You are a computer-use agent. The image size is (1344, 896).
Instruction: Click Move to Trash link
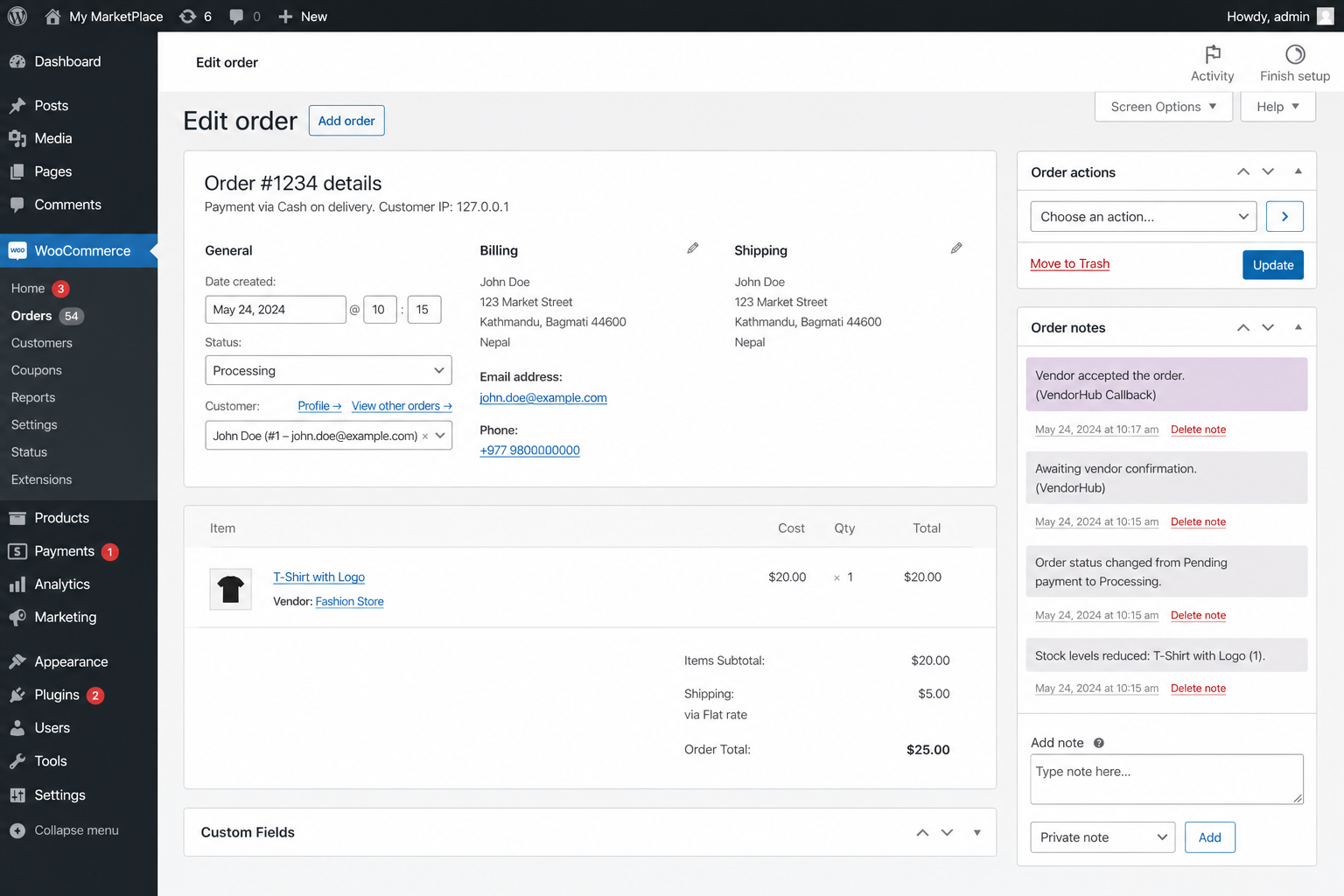pyautogui.click(x=1069, y=263)
